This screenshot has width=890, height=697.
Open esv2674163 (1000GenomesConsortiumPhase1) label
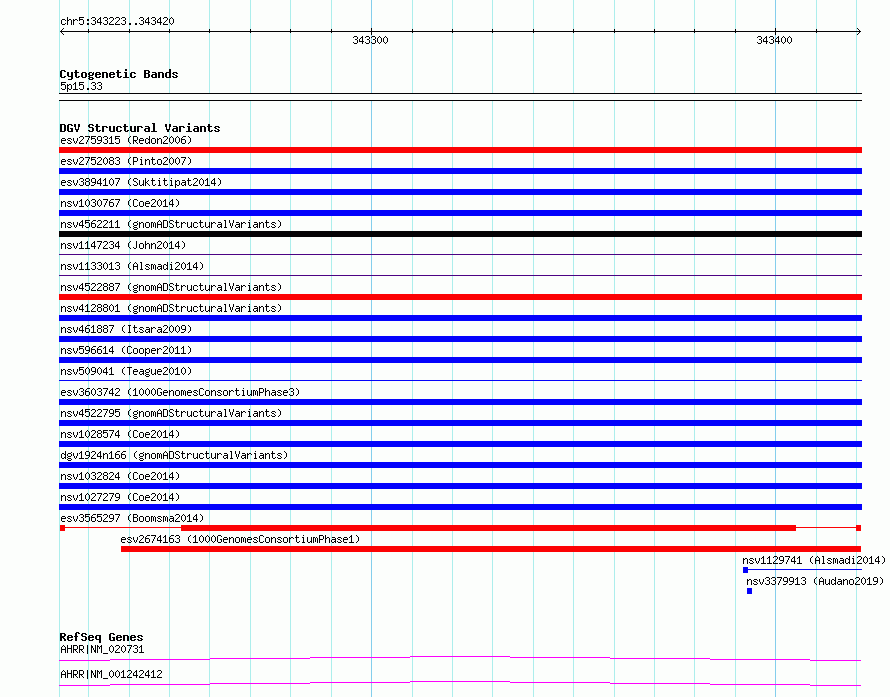tap(240, 539)
